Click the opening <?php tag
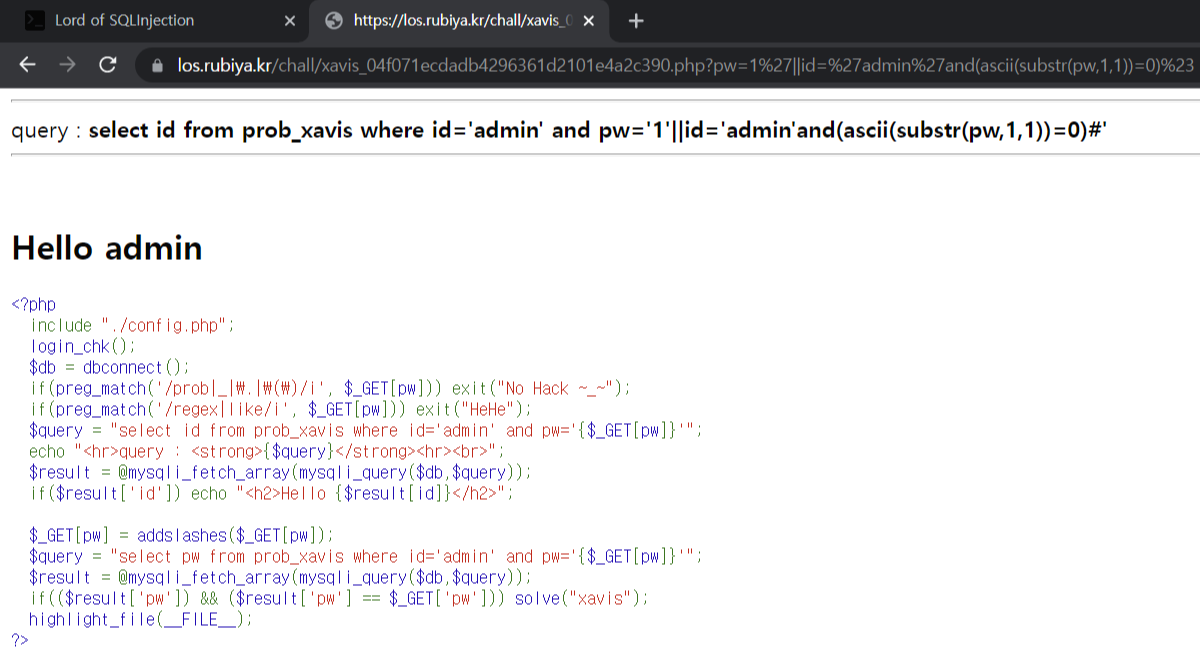The image size is (1200, 653). tap(34, 304)
